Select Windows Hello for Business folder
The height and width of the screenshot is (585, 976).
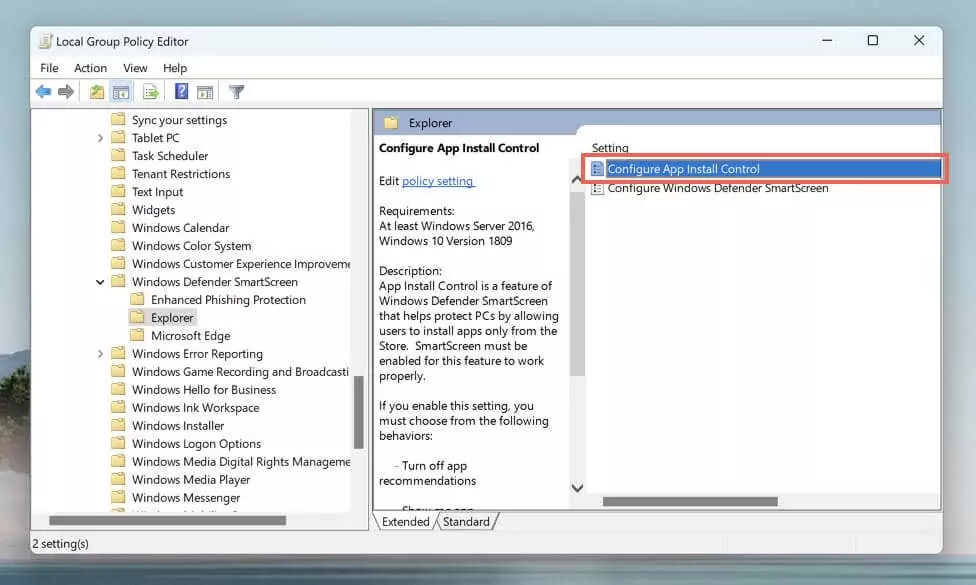click(204, 390)
